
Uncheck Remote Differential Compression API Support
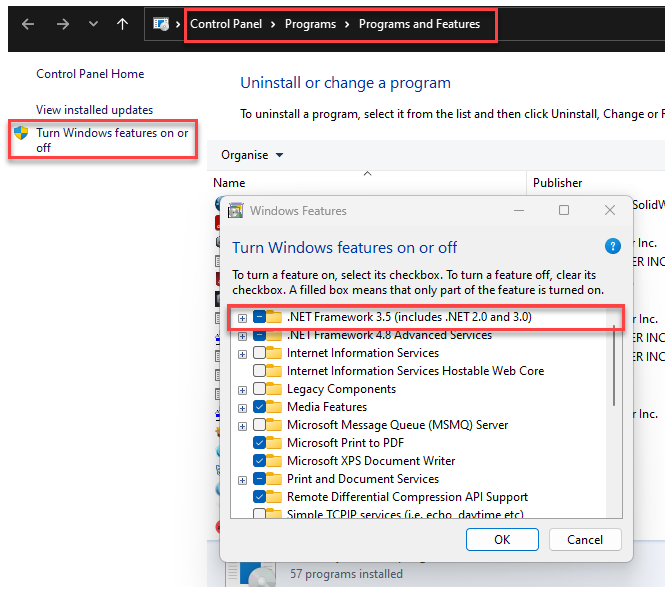pyautogui.click(x=259, y=497)
